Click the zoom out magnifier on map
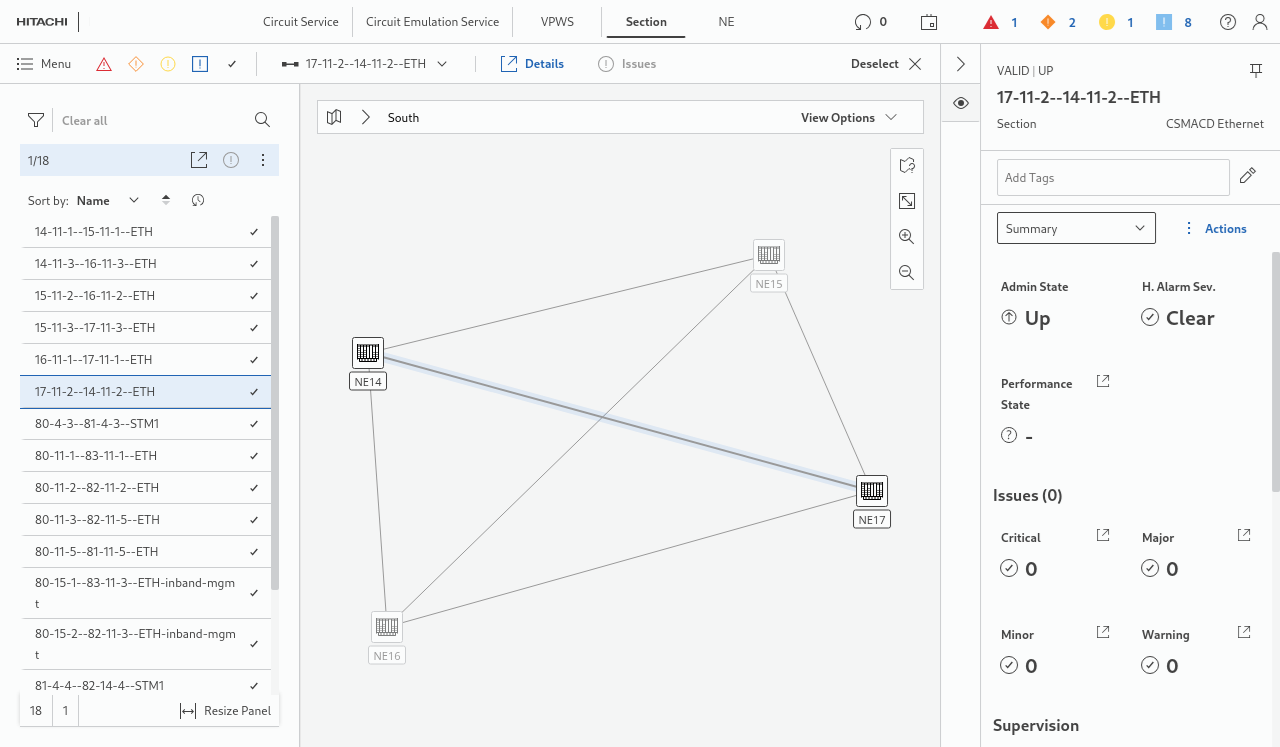 click(x=907, y=272)
